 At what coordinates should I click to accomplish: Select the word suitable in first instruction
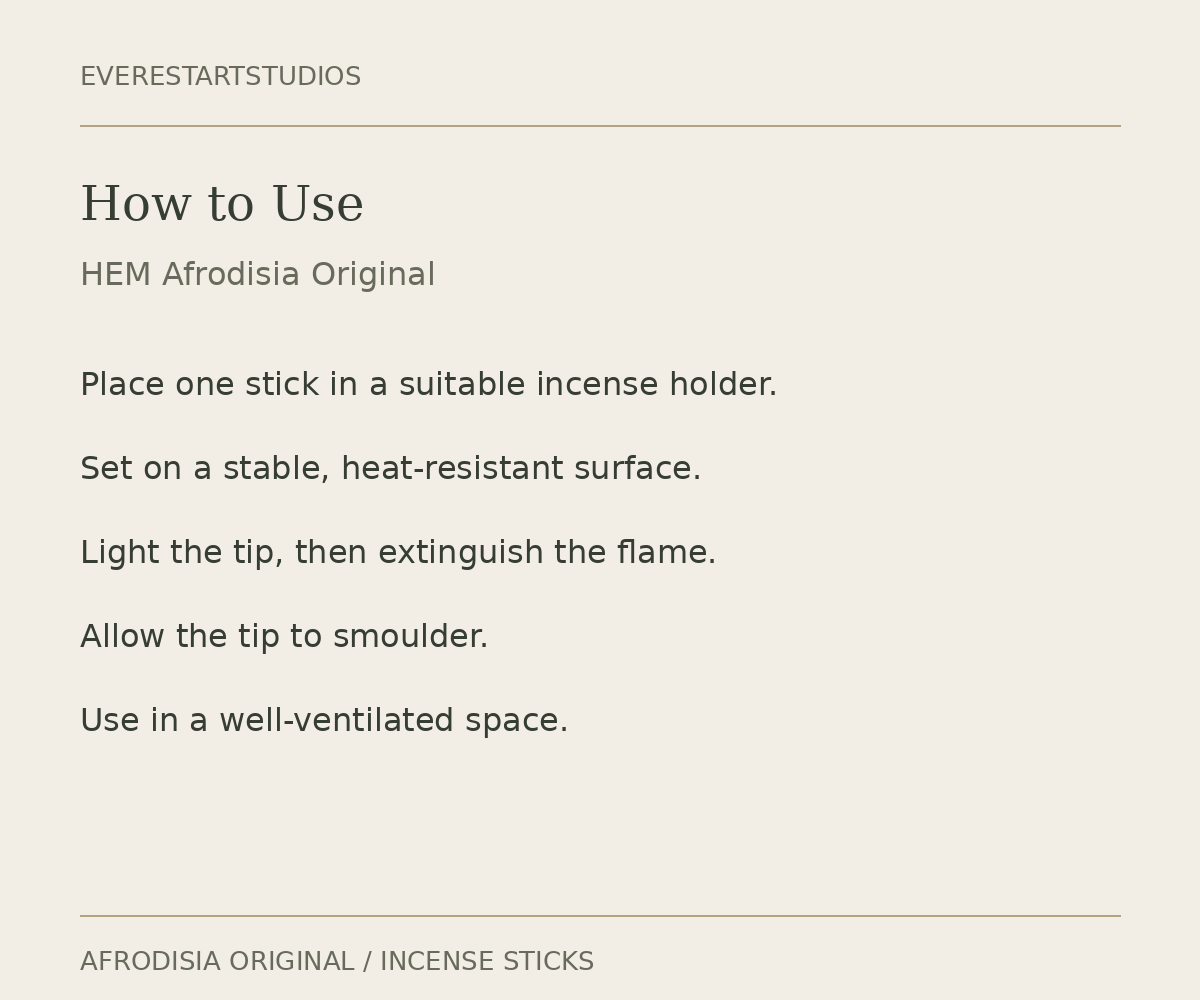click(x=462, y=385)
